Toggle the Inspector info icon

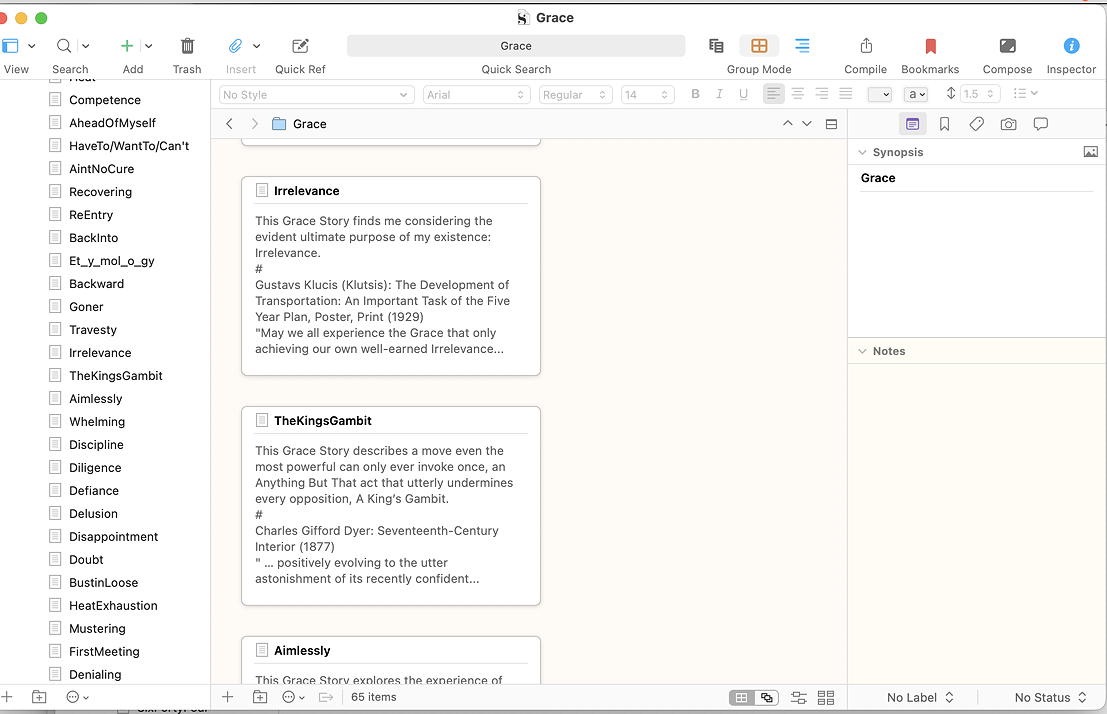pos(1071,46)
